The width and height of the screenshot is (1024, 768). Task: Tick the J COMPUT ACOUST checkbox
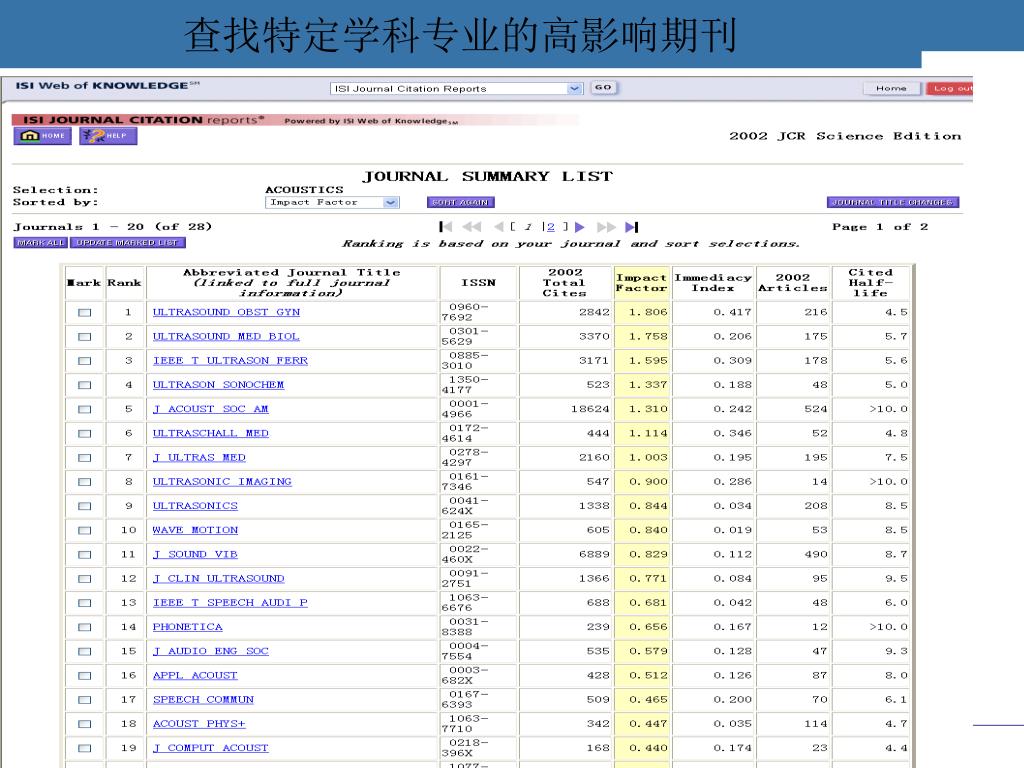85,747
